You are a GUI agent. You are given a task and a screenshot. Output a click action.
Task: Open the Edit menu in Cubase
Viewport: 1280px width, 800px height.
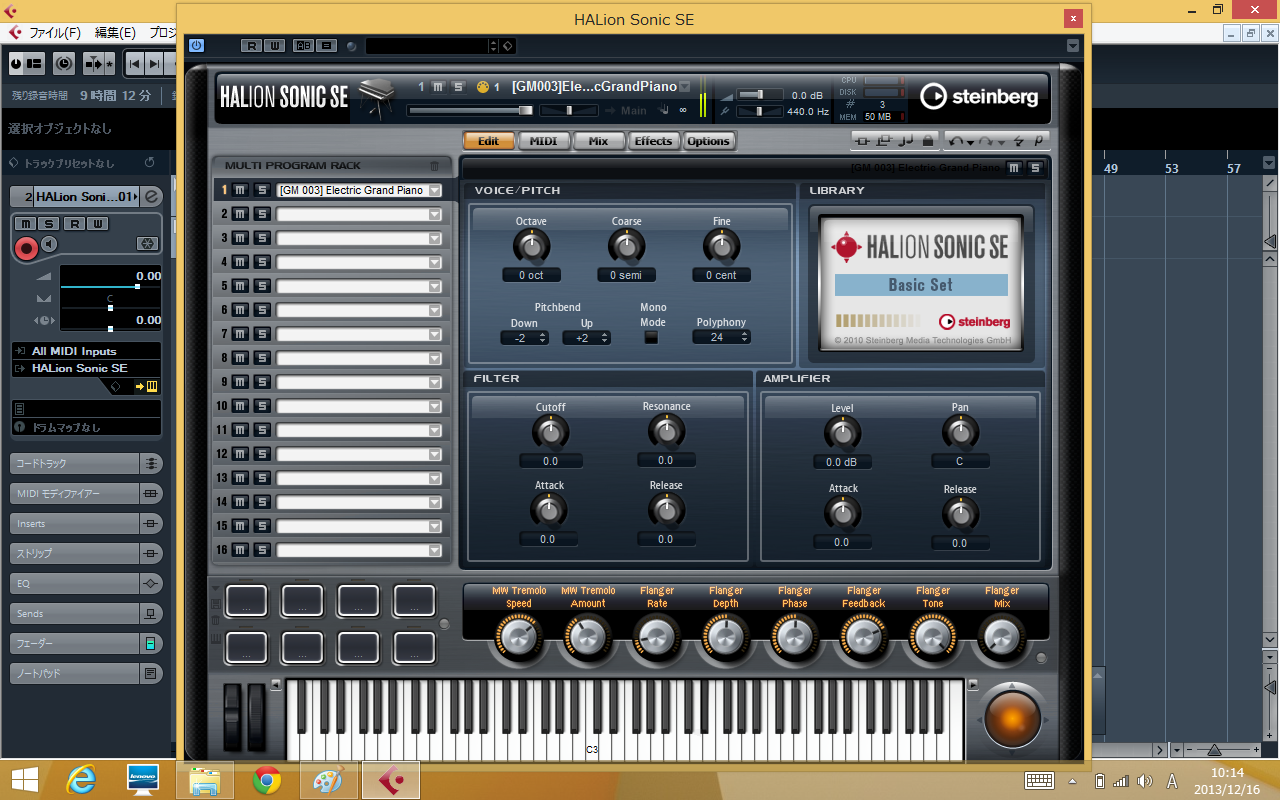click(x=115, y=33)
